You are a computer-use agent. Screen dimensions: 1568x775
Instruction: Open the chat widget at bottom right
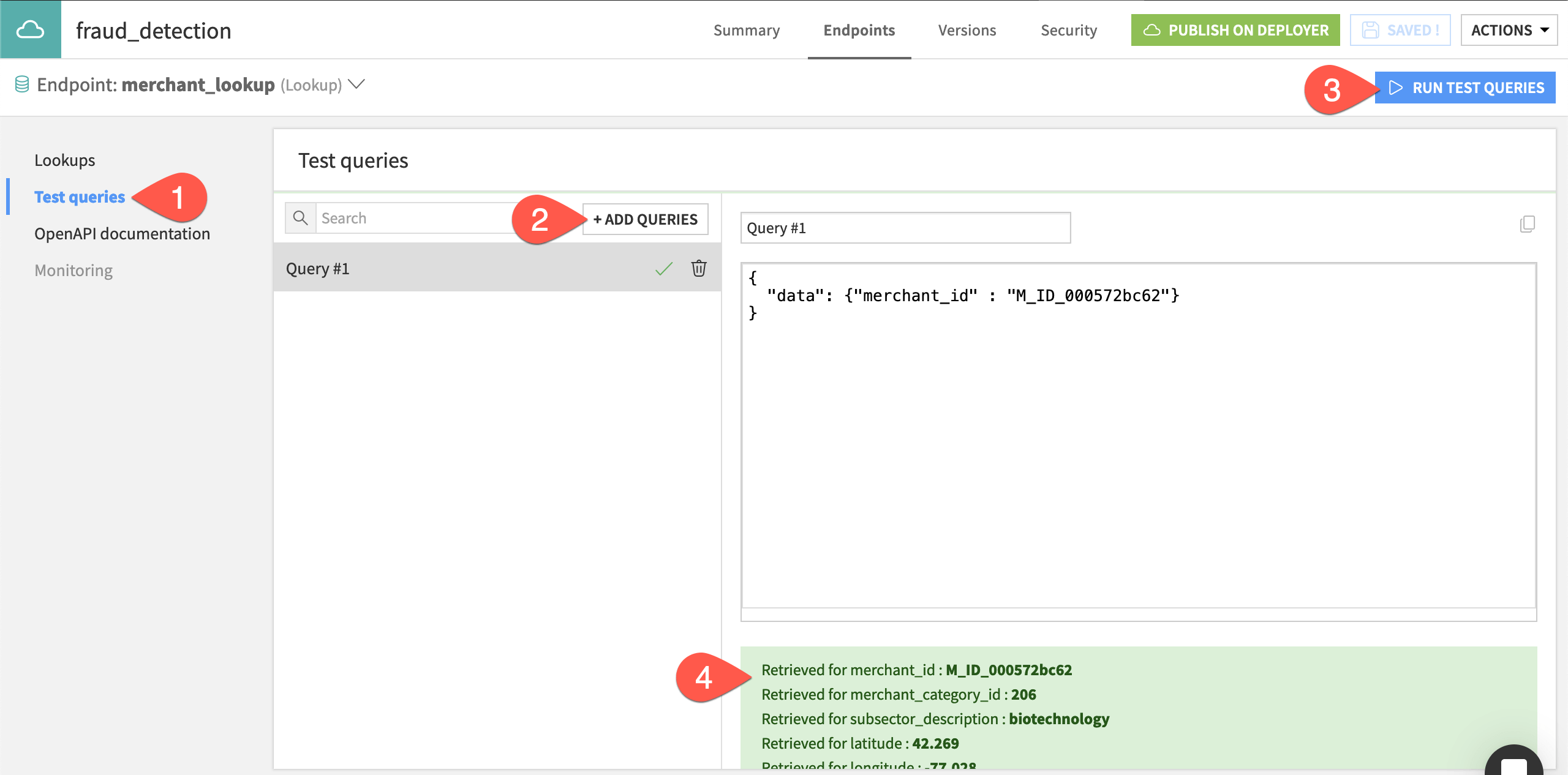[x=1515, y=764]
